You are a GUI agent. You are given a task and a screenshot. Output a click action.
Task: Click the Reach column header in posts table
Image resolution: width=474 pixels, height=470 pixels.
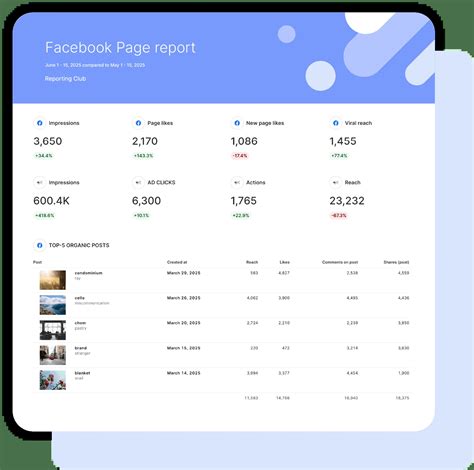click(252, 262)
